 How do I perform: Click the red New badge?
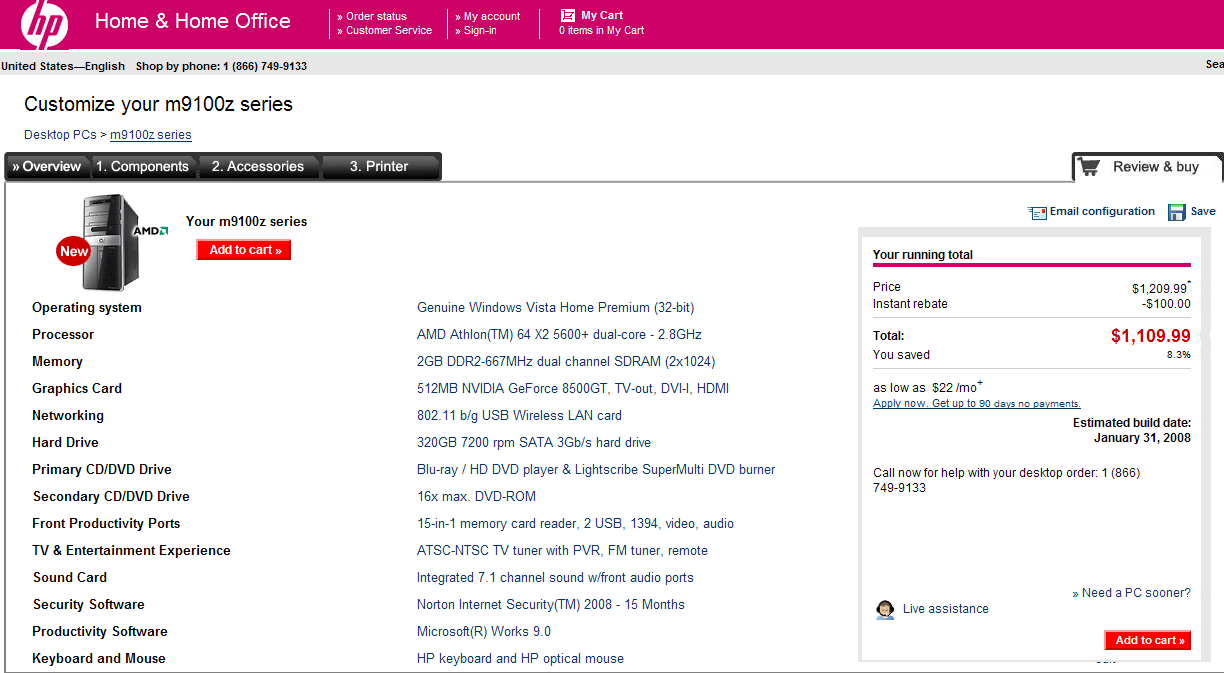[73, 251]
